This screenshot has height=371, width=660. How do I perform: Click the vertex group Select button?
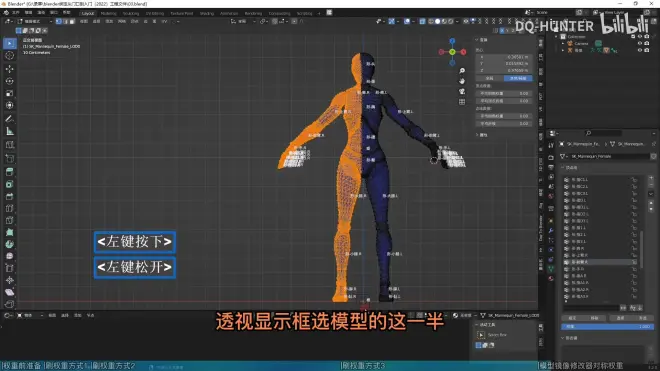[620, 318]
